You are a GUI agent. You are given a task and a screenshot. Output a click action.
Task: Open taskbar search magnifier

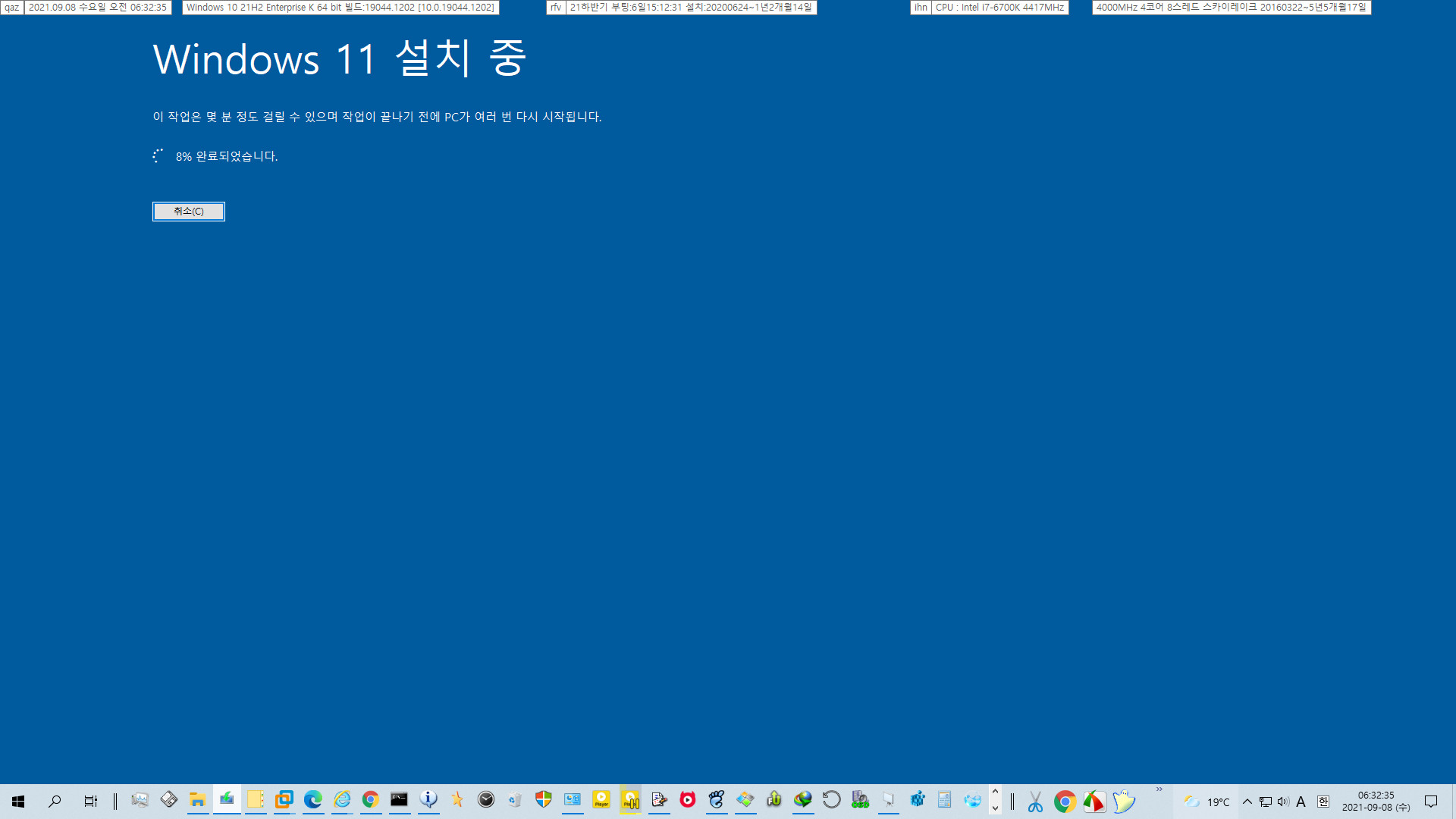(55, 801)
